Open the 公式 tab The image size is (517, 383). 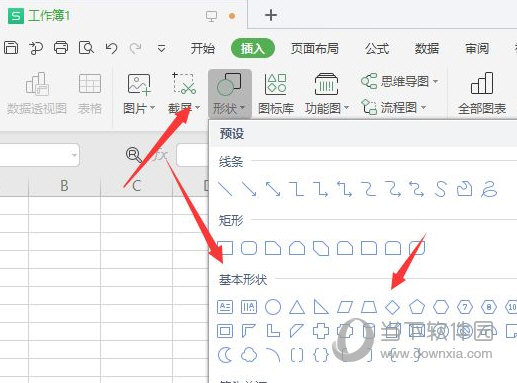pos(377,49)
